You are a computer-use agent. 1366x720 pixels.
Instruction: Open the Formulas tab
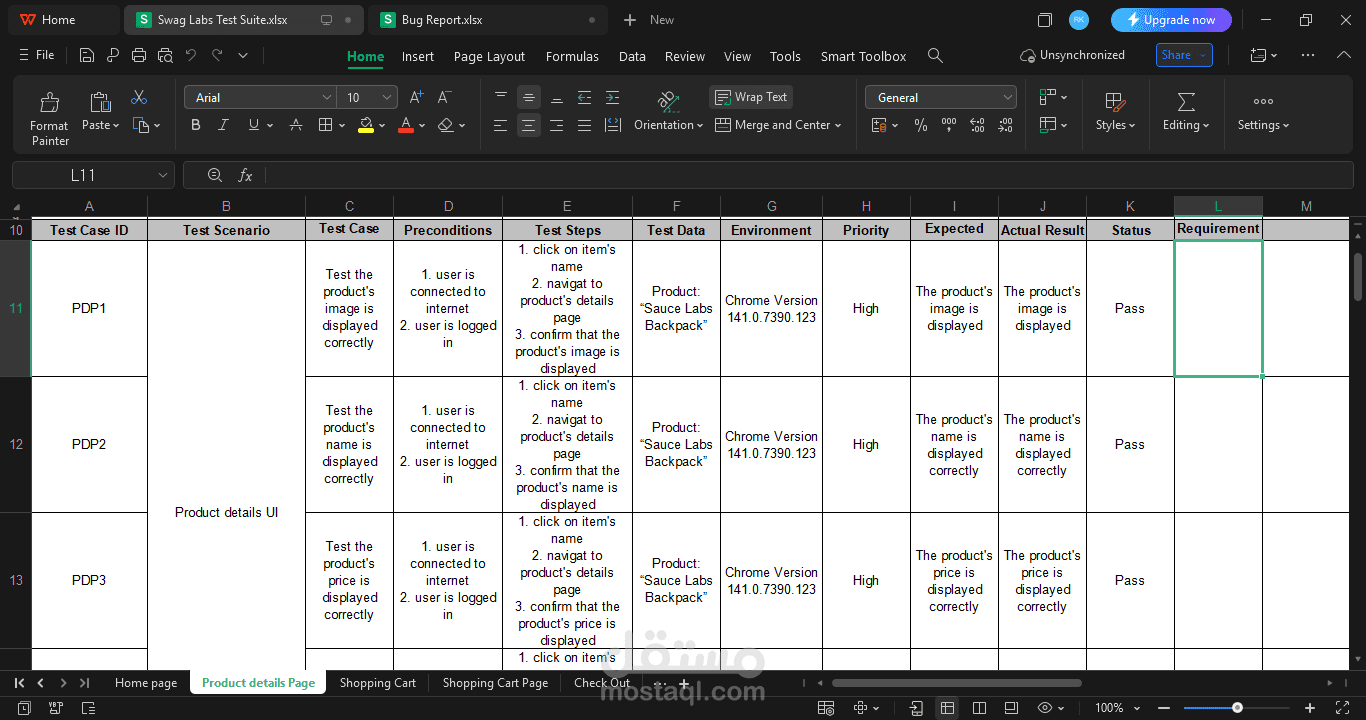click(572, 56)
